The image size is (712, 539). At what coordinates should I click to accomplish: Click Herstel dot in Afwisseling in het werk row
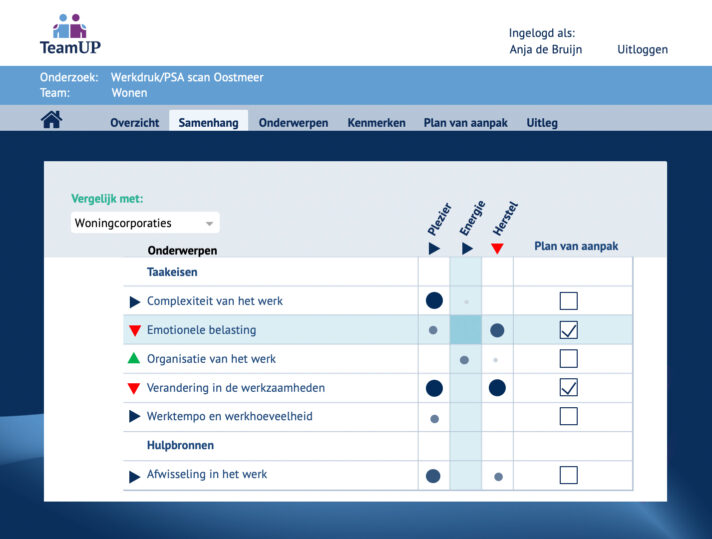499,477
